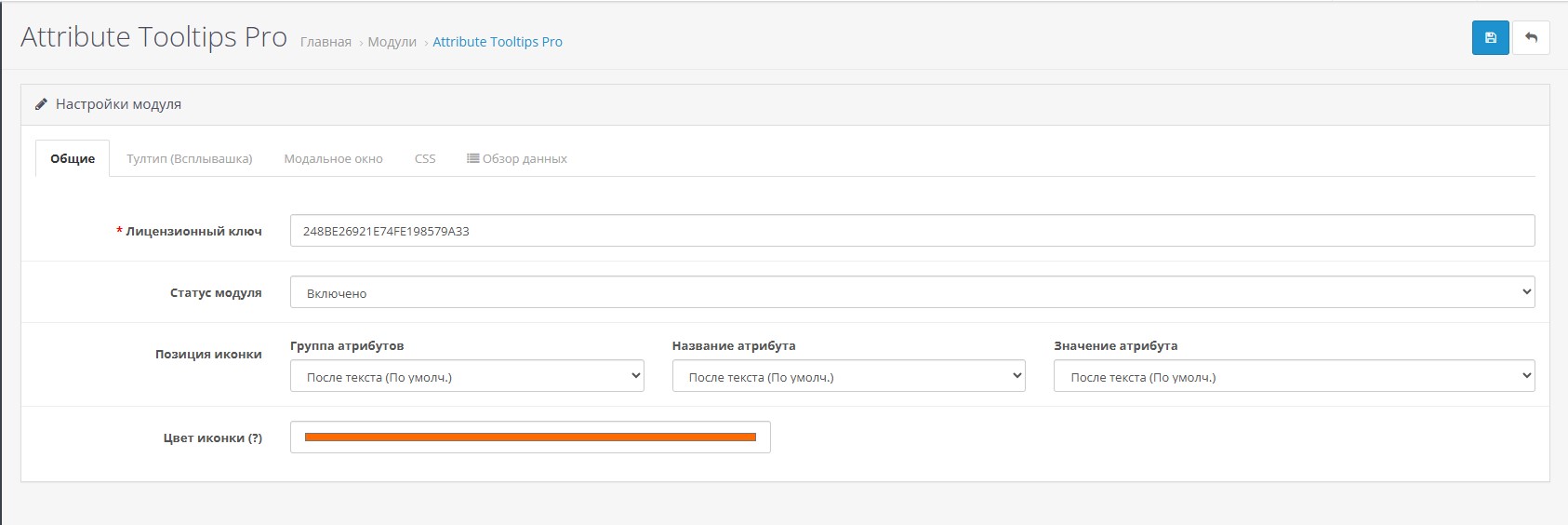Screen dimensions: 1568x525
Task: Open the Тултип (Всплывашка) tab
Action: pyautogui.click(x=190, y=158)
